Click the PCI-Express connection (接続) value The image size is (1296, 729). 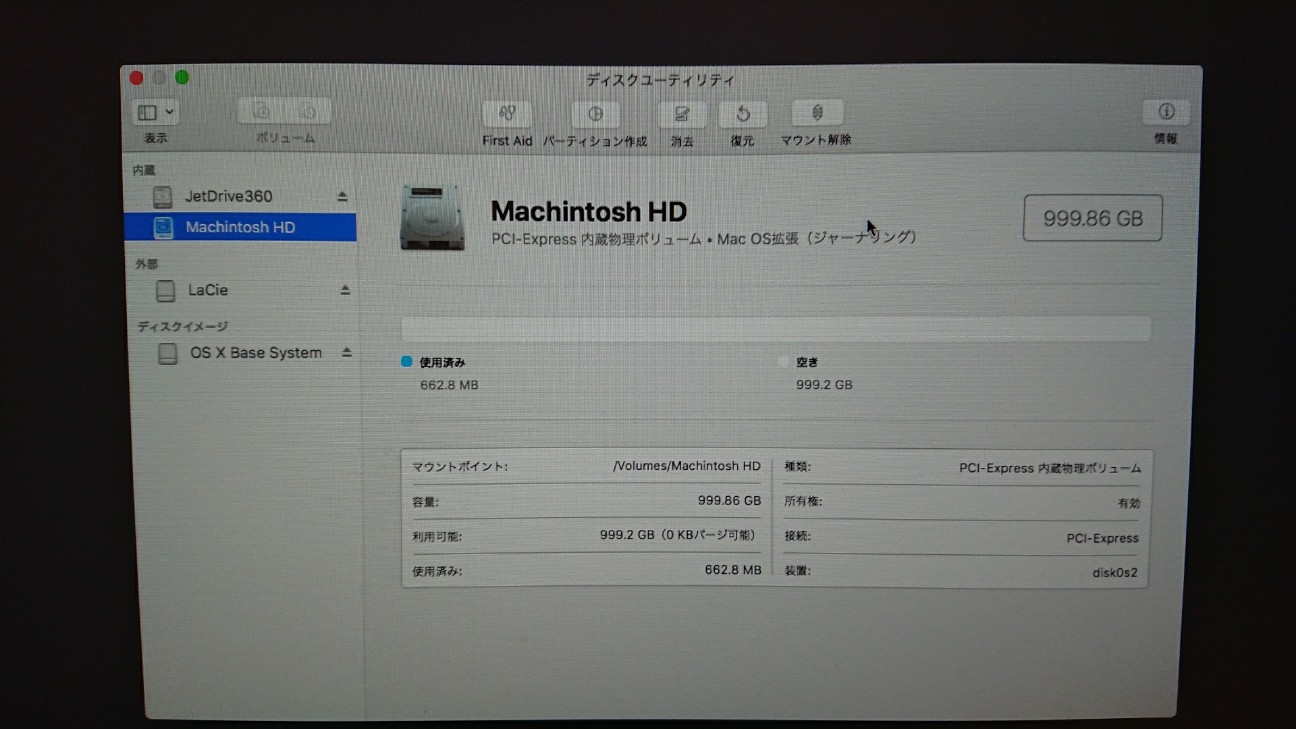pos(1102,538)
